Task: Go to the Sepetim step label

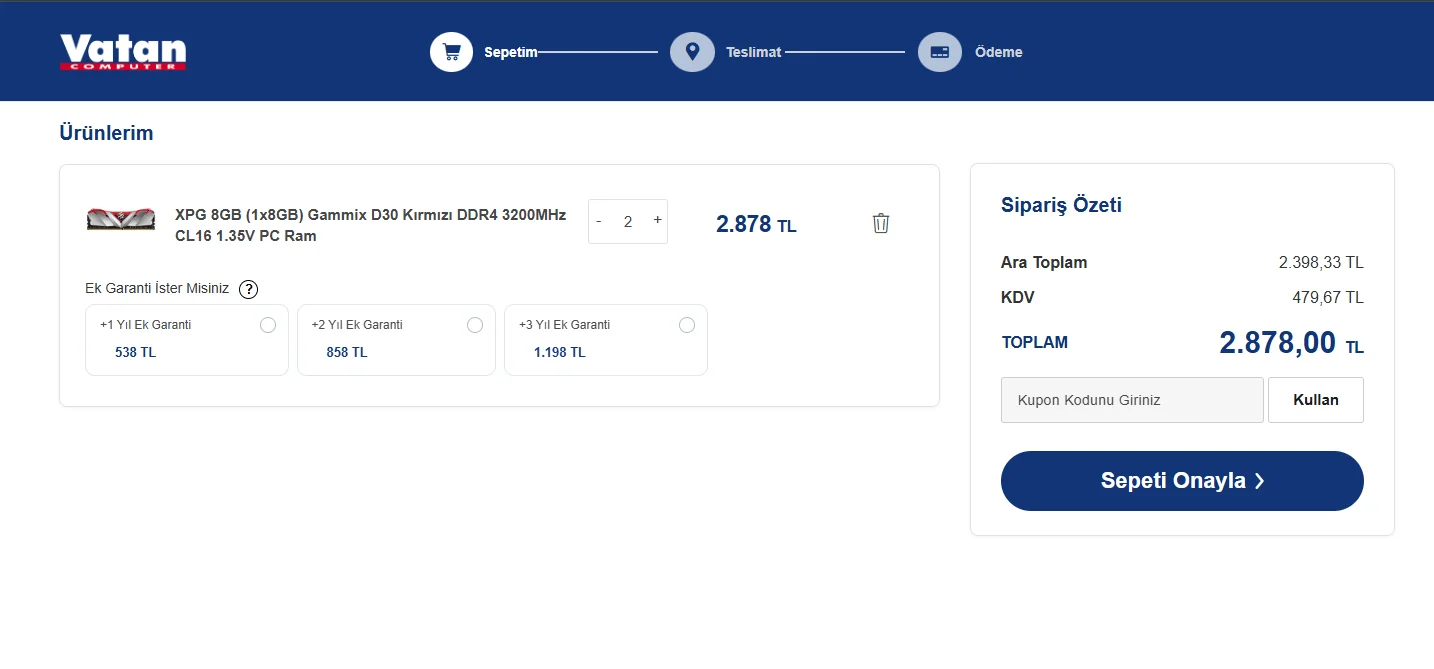Action: point(511,52)
